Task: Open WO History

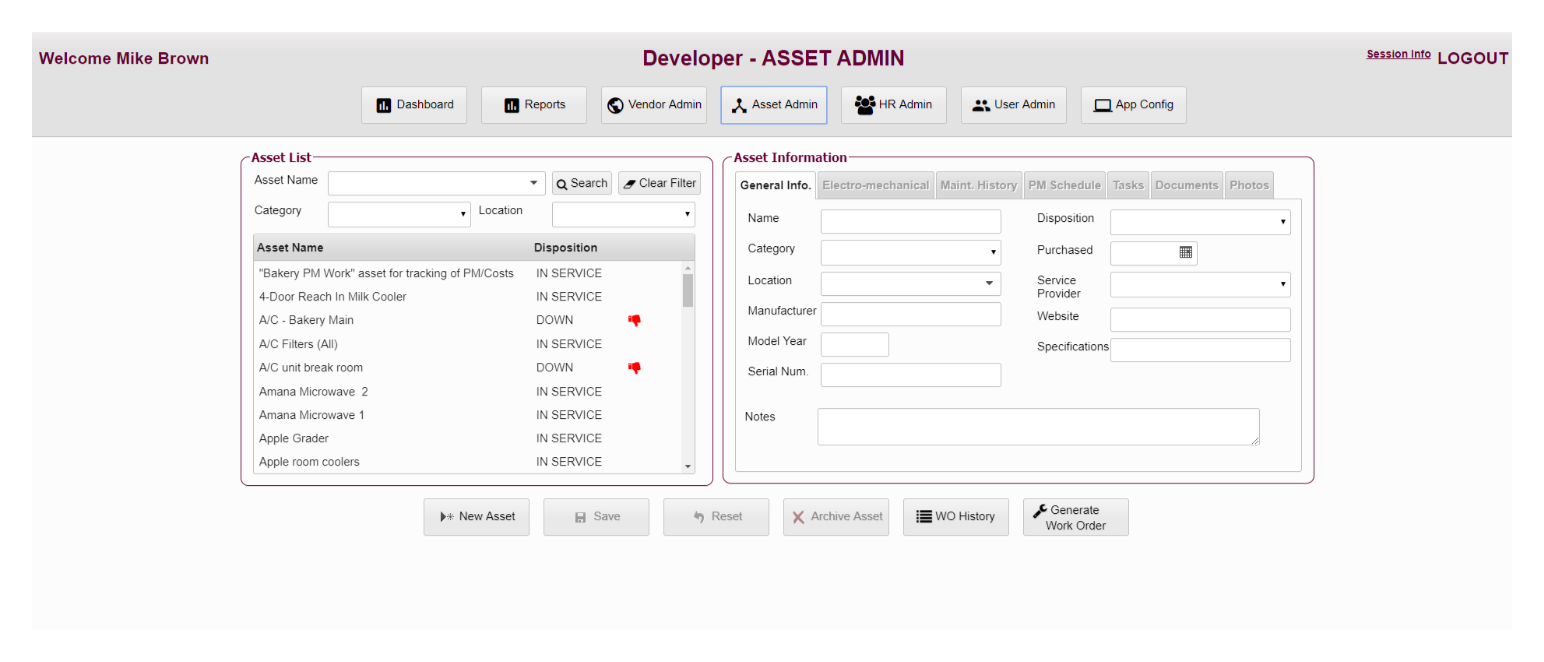Action: (x=956, y=517)
